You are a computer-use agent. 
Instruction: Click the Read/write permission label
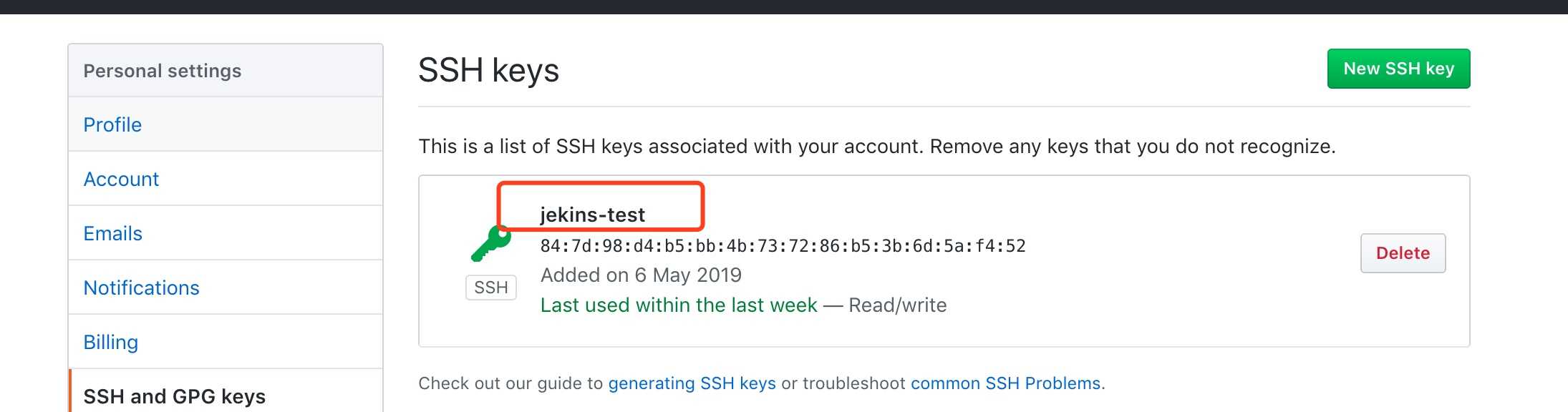897,305
